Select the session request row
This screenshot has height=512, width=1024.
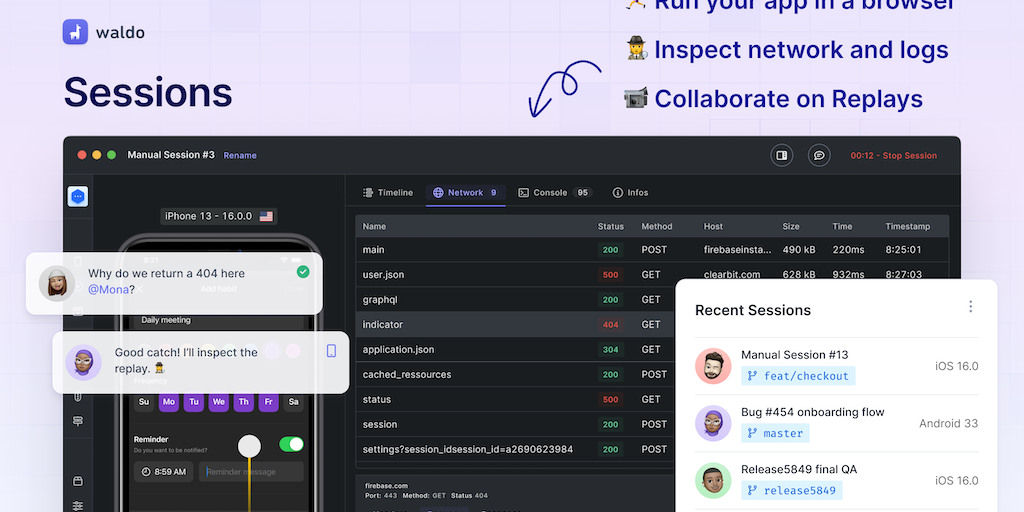(516, 424)
